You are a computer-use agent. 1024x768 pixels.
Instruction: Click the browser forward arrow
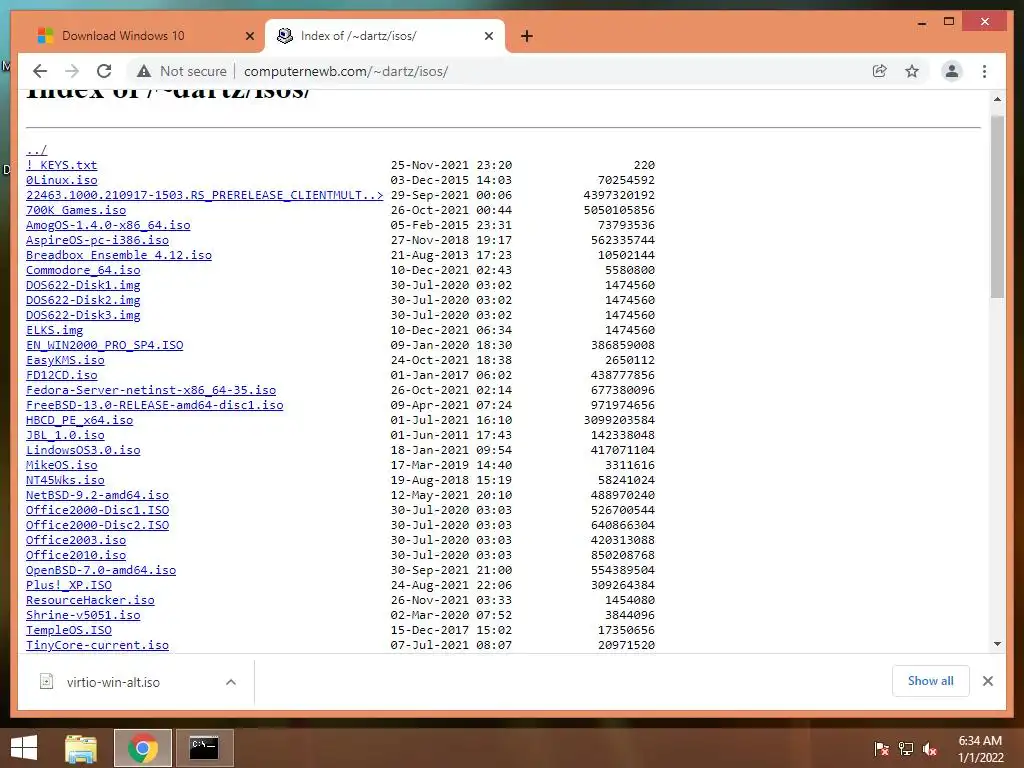tap(72, 71)
